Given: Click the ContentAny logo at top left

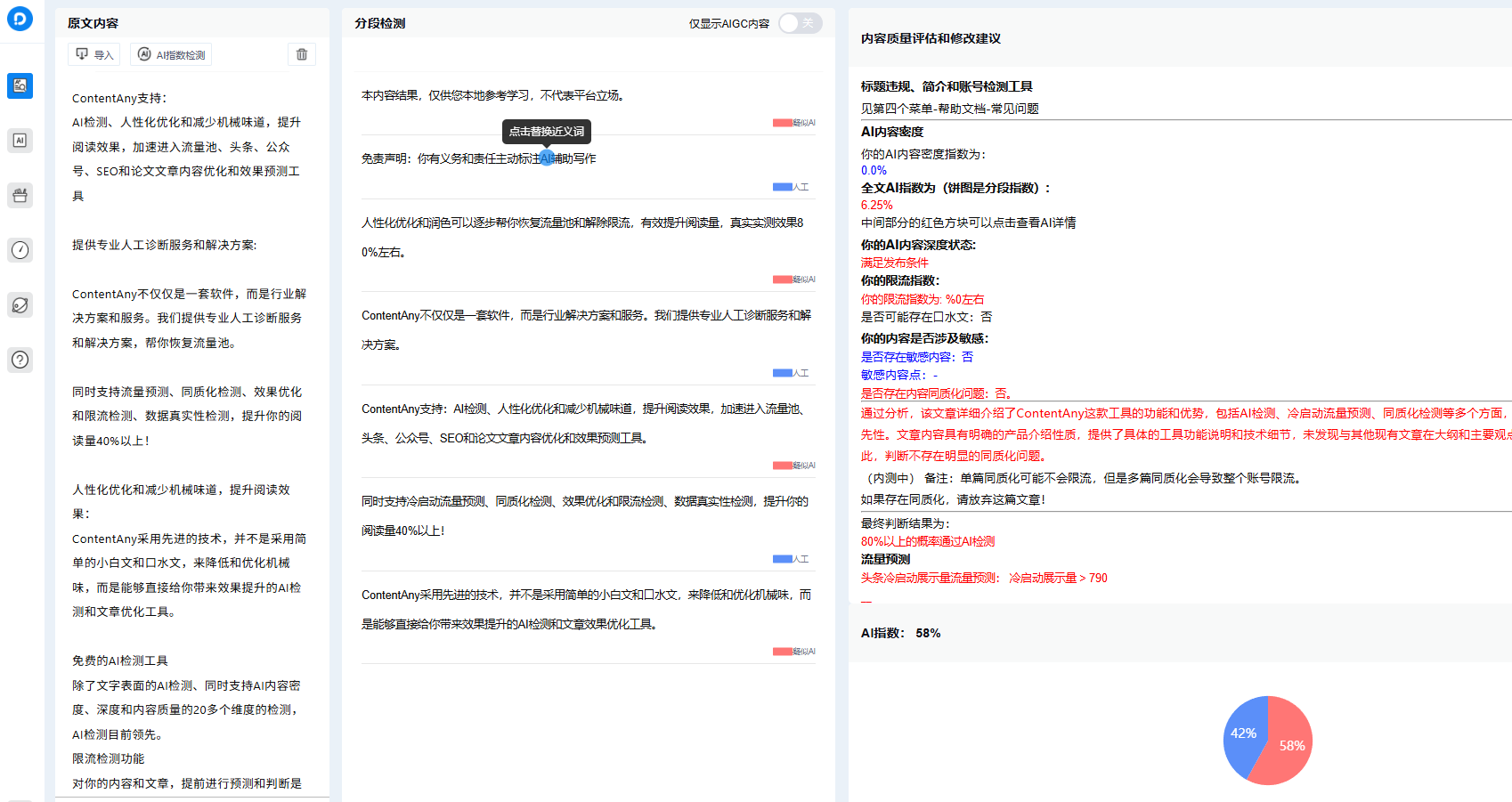Looking at the screenshot, I should (20, 18).
